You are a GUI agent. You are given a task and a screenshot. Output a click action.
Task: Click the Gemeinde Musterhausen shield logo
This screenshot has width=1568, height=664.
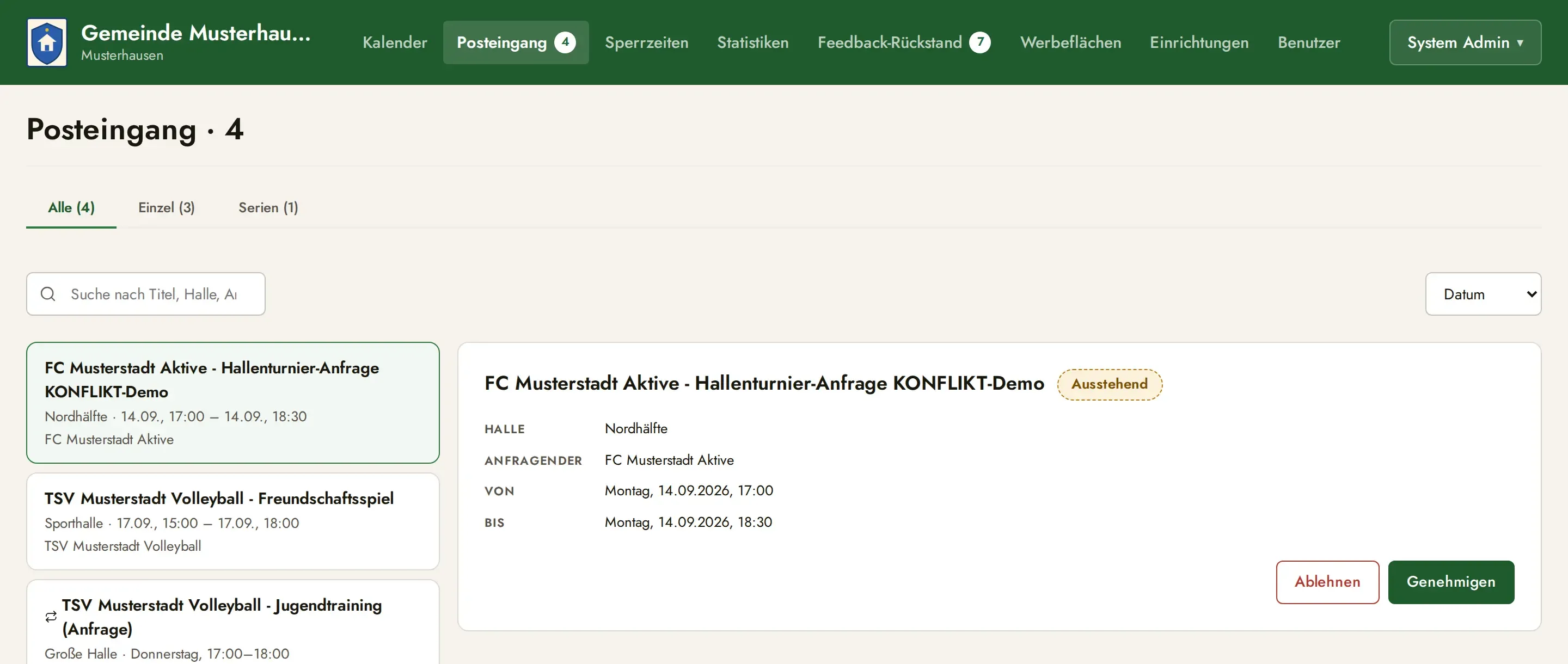[47, 42]
